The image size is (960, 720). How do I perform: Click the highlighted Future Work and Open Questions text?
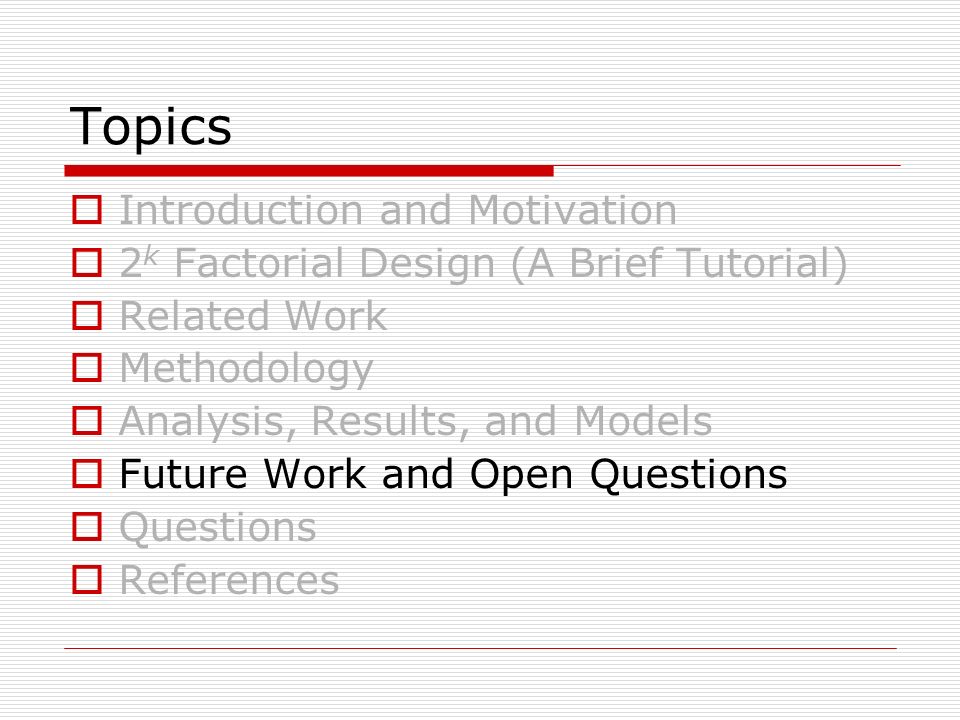tap(453, 475)
